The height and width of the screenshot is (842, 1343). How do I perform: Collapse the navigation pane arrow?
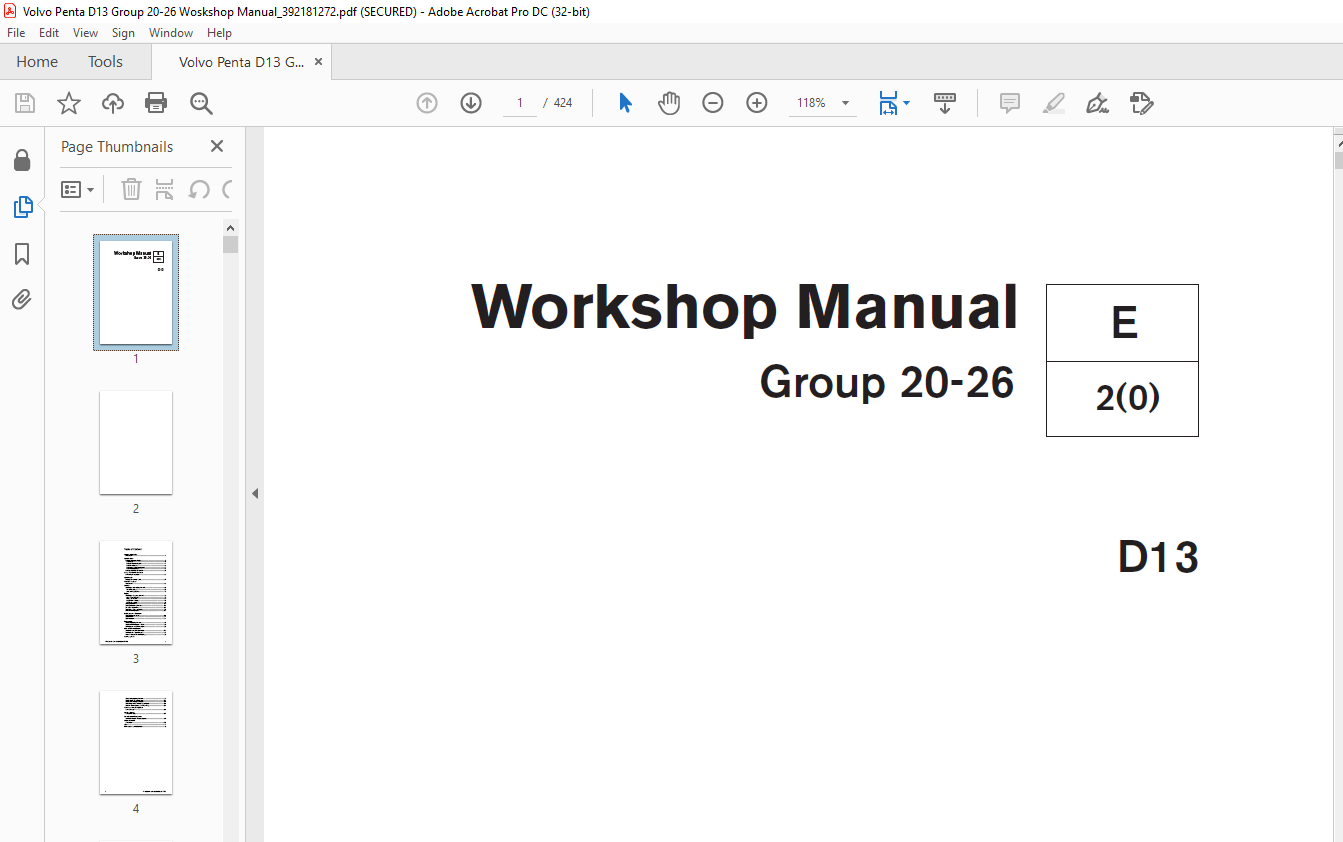coord(254,493)
